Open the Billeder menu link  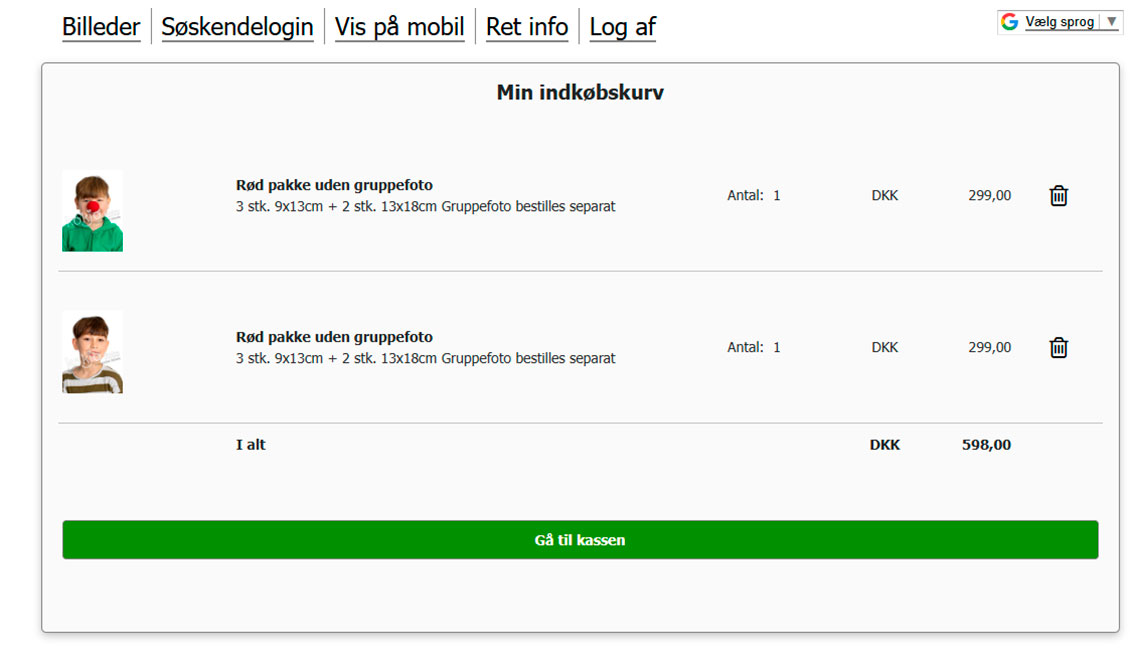pos(101,27)
